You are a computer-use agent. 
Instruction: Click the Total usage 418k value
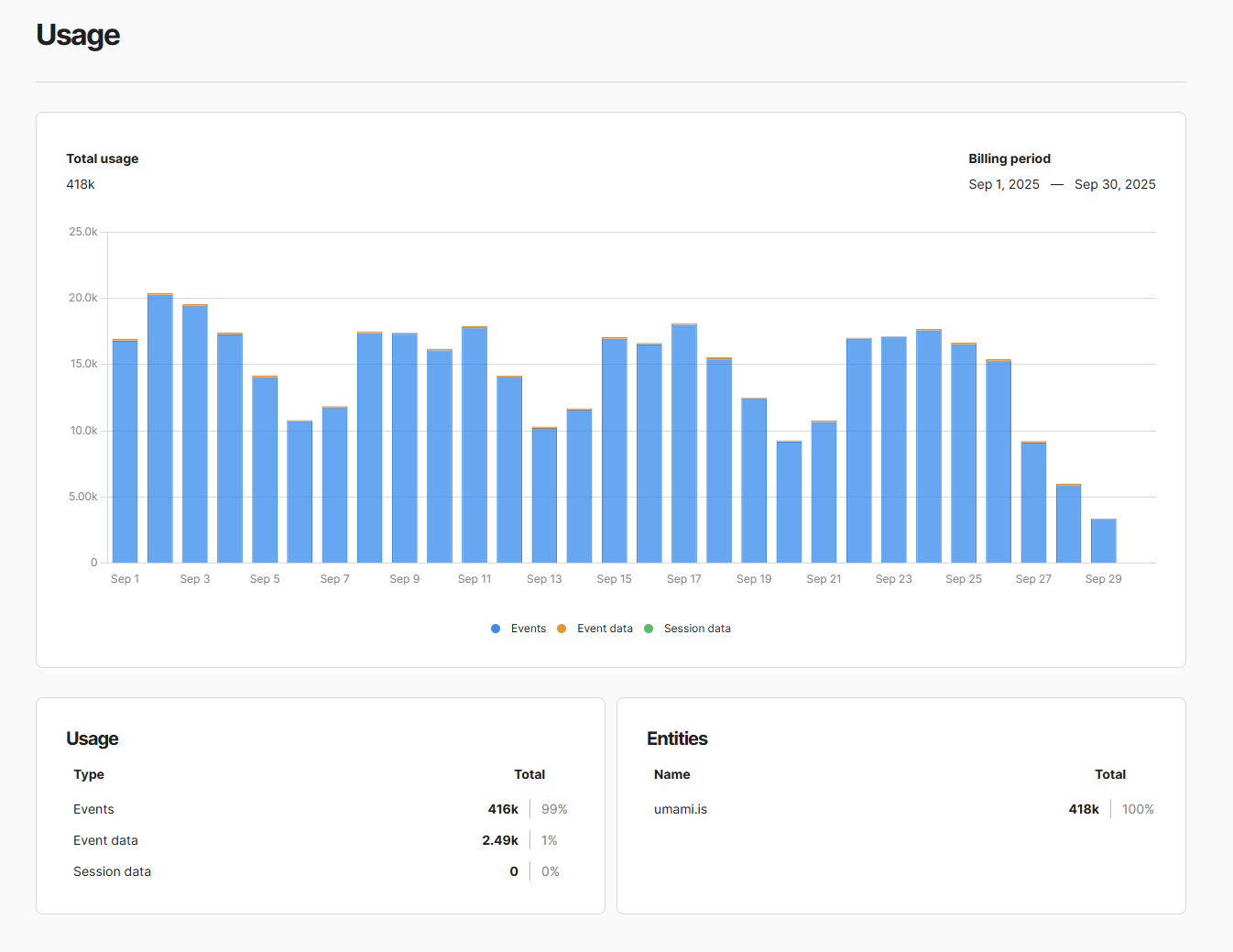[81, 184]
